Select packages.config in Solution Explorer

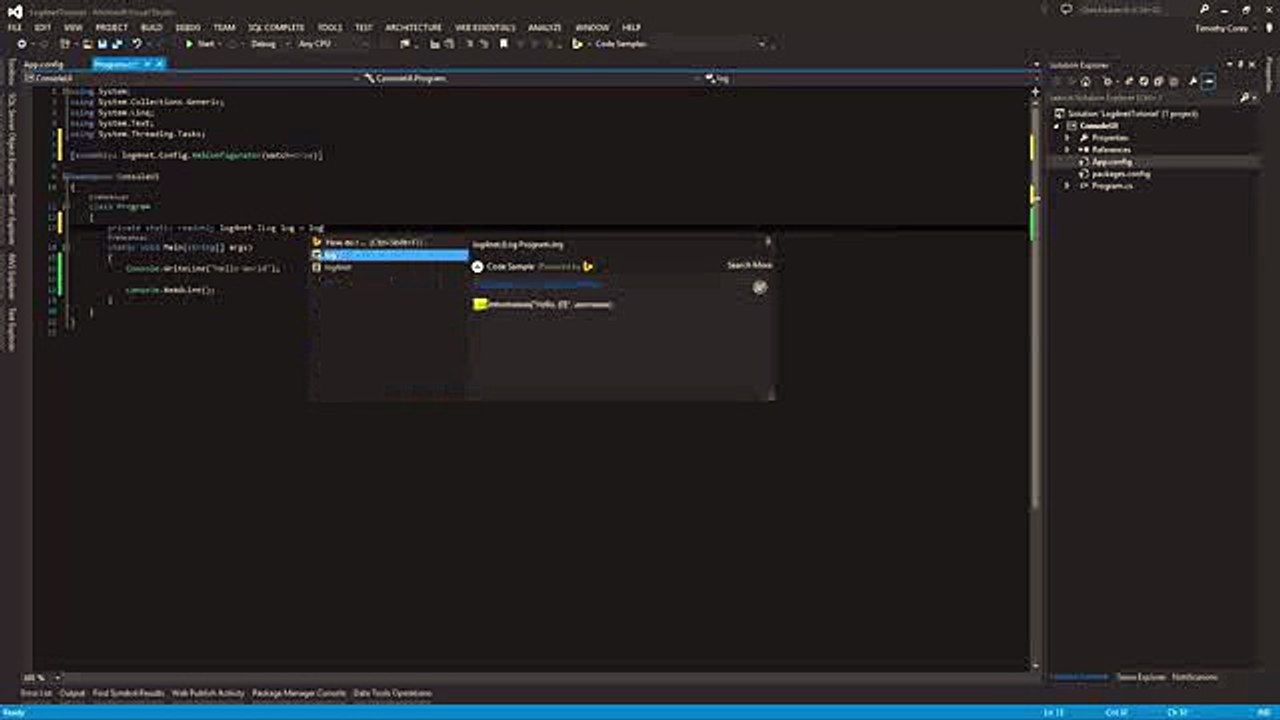coord(1120,174)
